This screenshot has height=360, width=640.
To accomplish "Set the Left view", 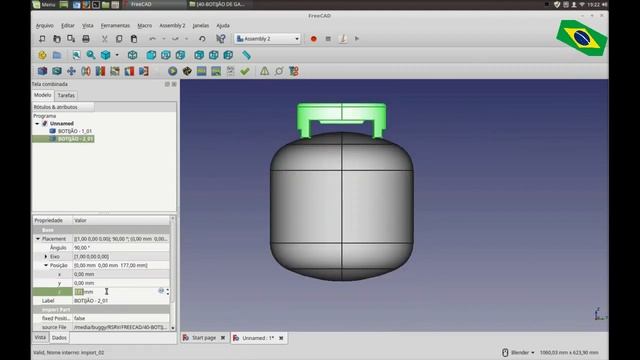I will pyautogui.click(x=228, y=55).
